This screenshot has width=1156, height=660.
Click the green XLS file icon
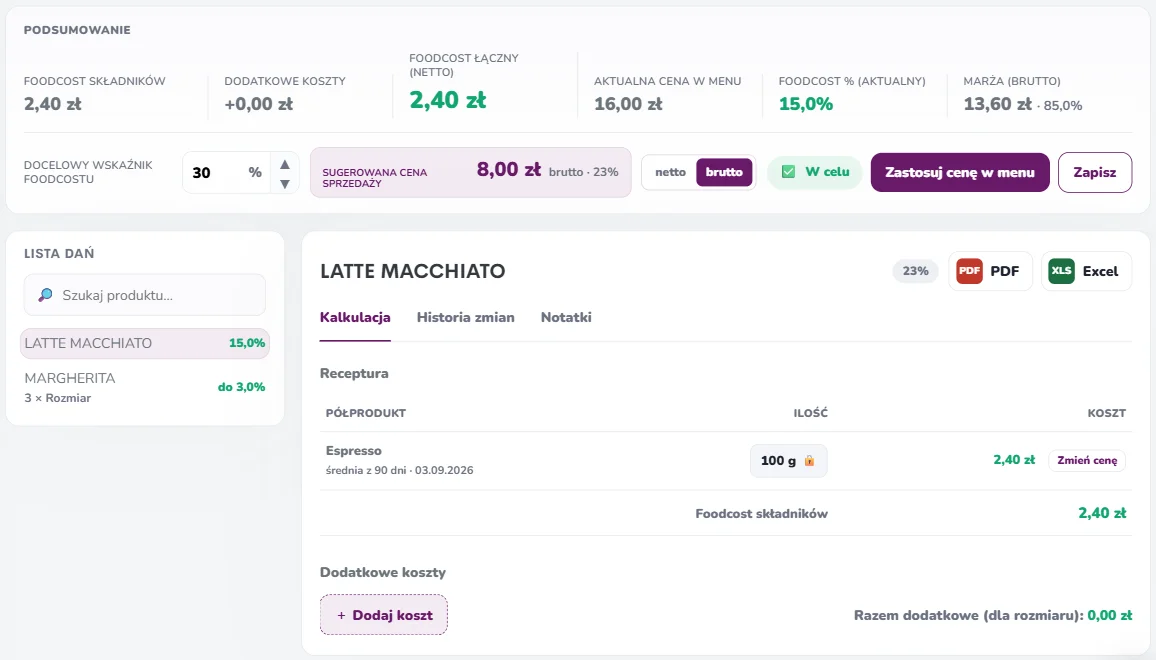[1061, 271]
